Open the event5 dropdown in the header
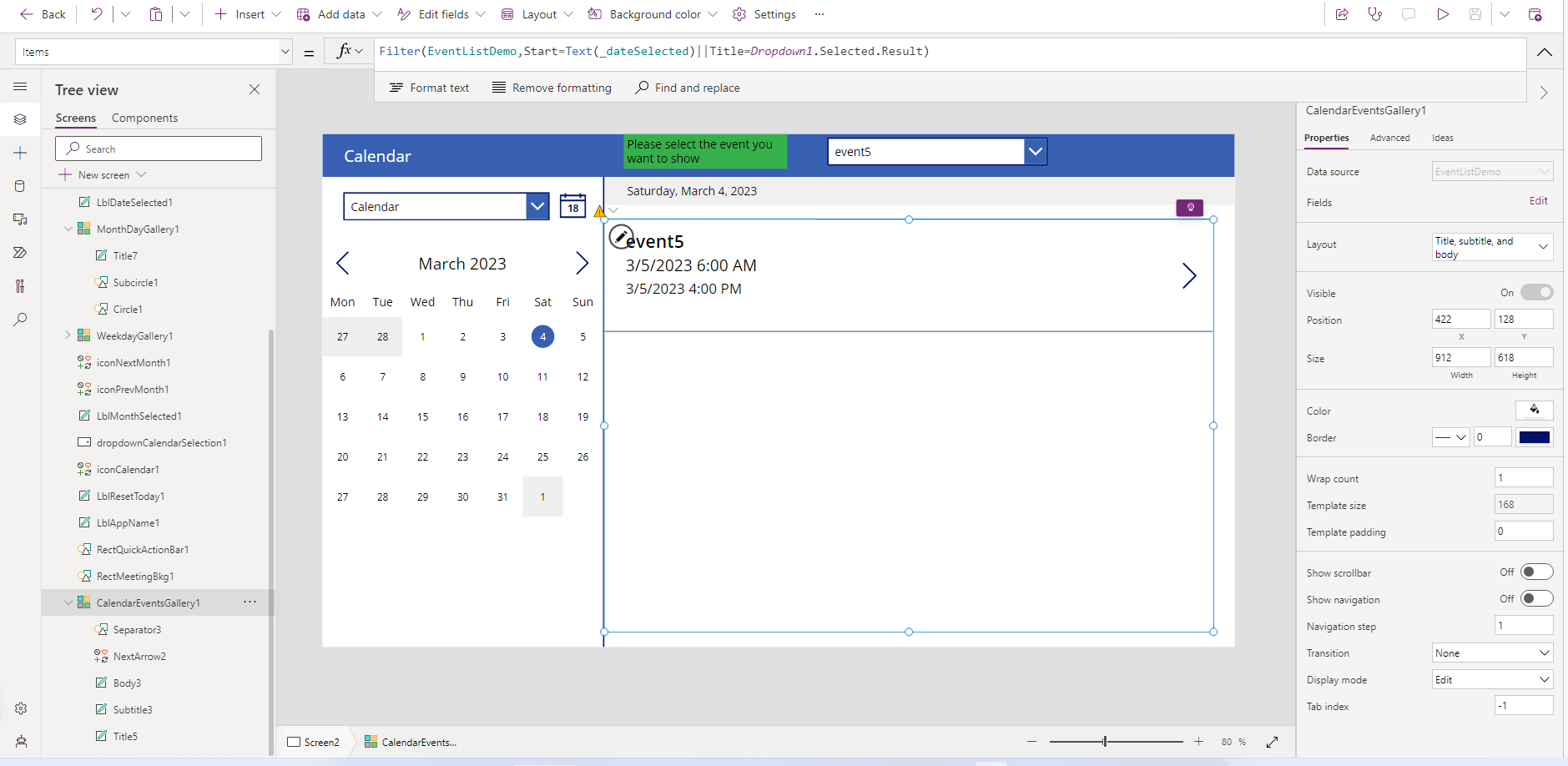Screen dimensions: 1568x766 tap(1036, 152)
